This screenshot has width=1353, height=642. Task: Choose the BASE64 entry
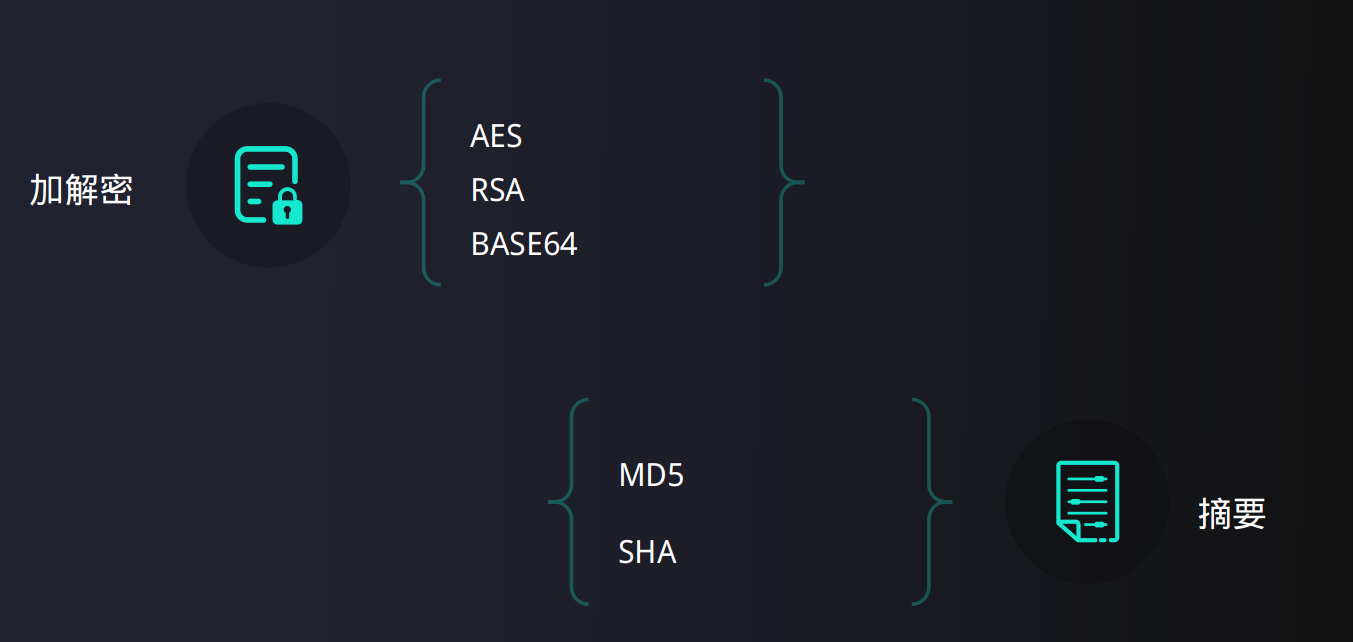point(523,244)
